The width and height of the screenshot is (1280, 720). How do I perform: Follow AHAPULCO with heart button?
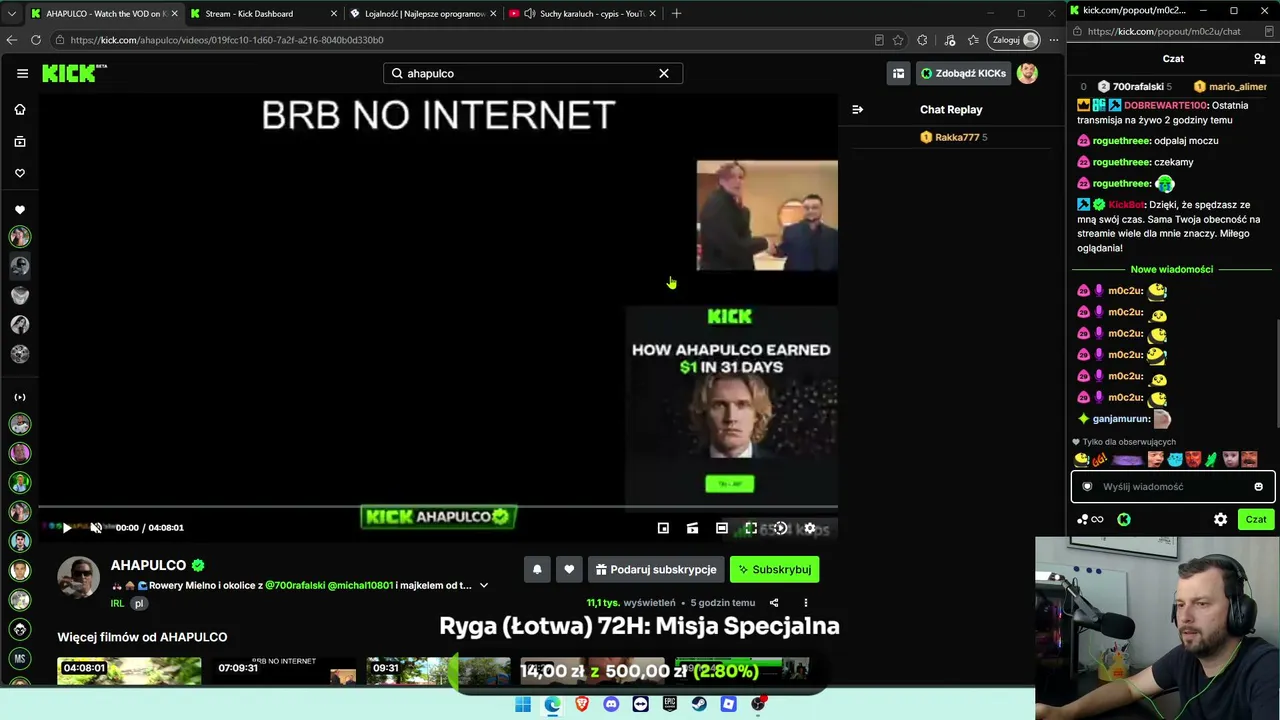(x=569, y=569)
